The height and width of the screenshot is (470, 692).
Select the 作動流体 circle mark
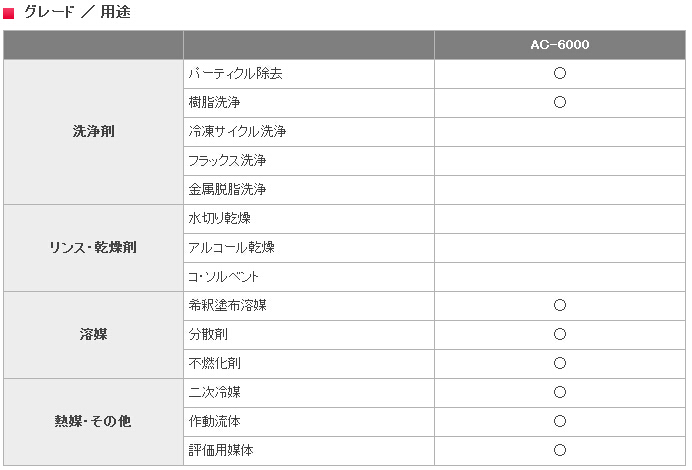point(560,421)
